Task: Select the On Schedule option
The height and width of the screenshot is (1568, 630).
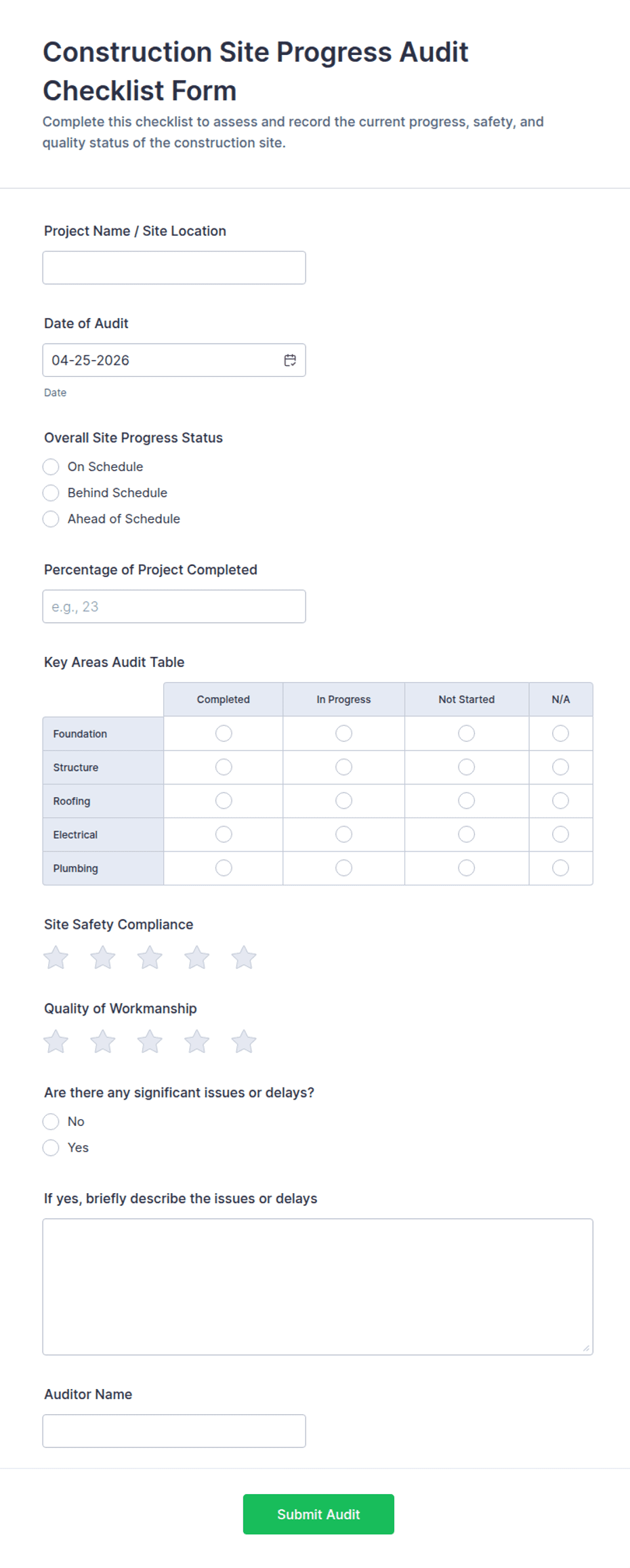Action: pyautogui.click(x=51, y=466)
